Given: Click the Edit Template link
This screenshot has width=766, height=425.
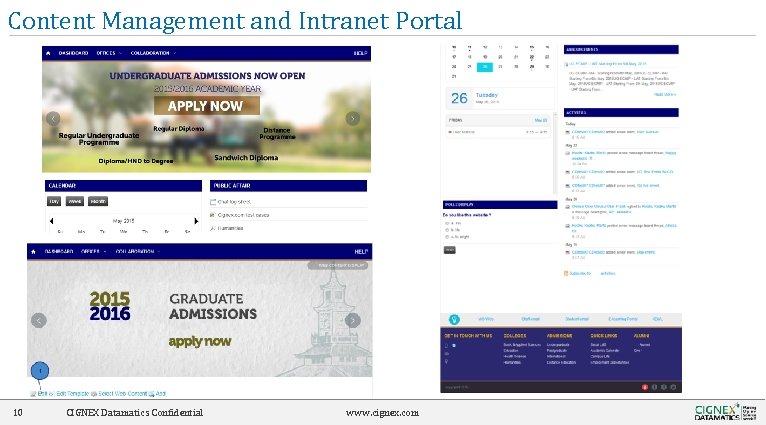Looking at the screenshot, I should coord(72,393).
